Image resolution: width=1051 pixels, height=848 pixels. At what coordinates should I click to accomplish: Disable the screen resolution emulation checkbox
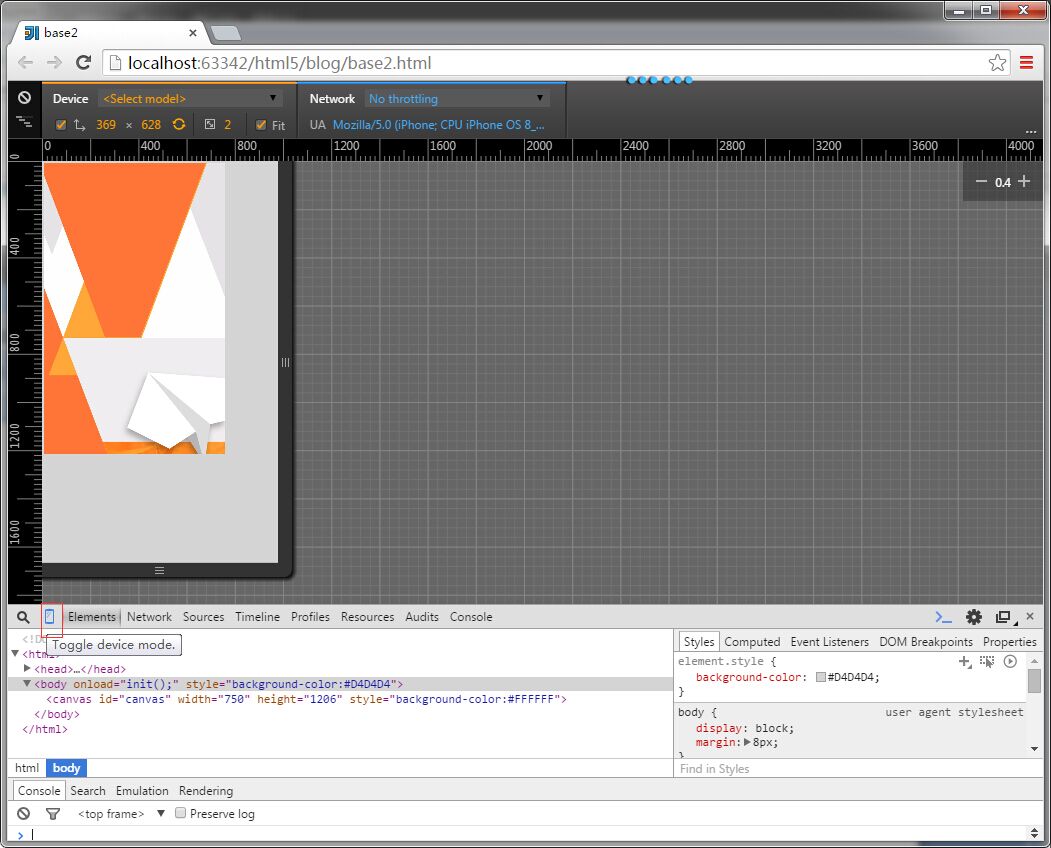coord(61,125)
